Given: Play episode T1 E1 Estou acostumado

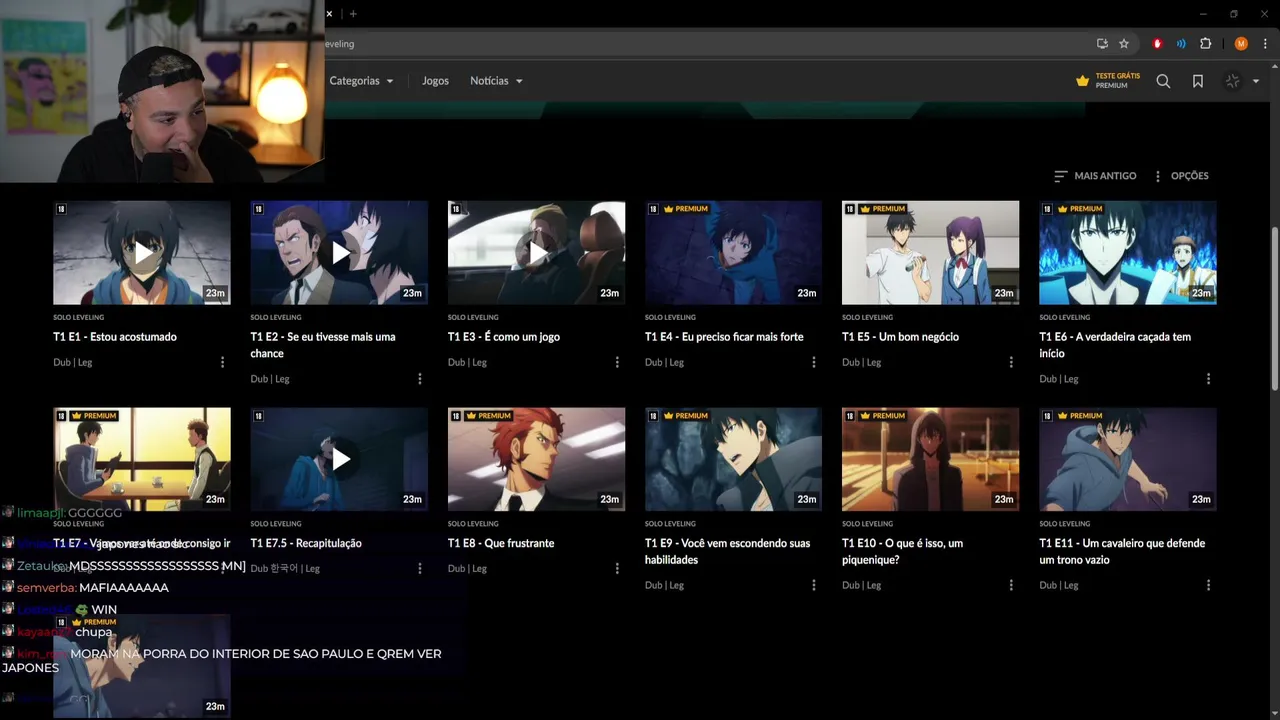Looking at the screenshot, I should (142, 253).
